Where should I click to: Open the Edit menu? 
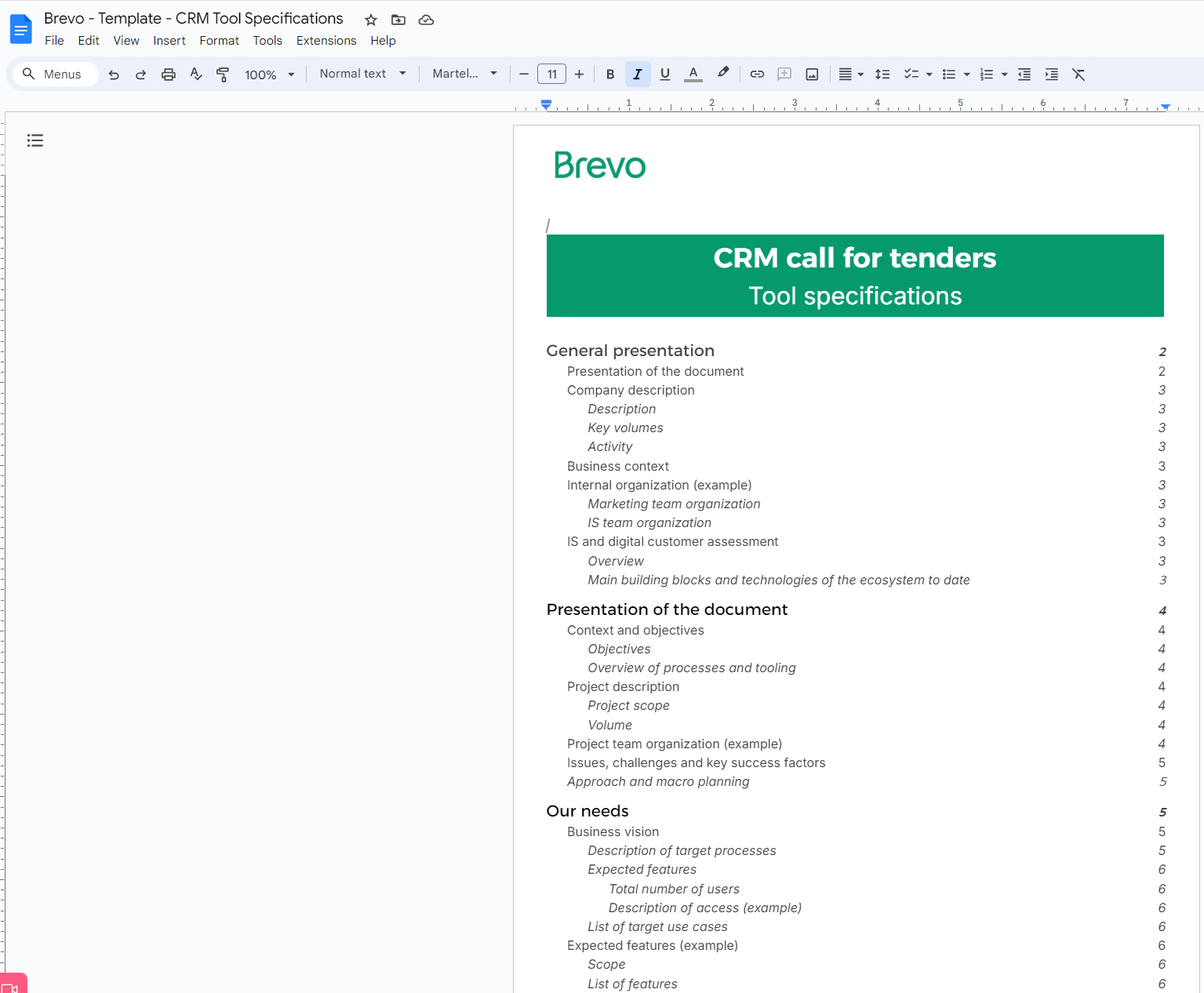89,41
